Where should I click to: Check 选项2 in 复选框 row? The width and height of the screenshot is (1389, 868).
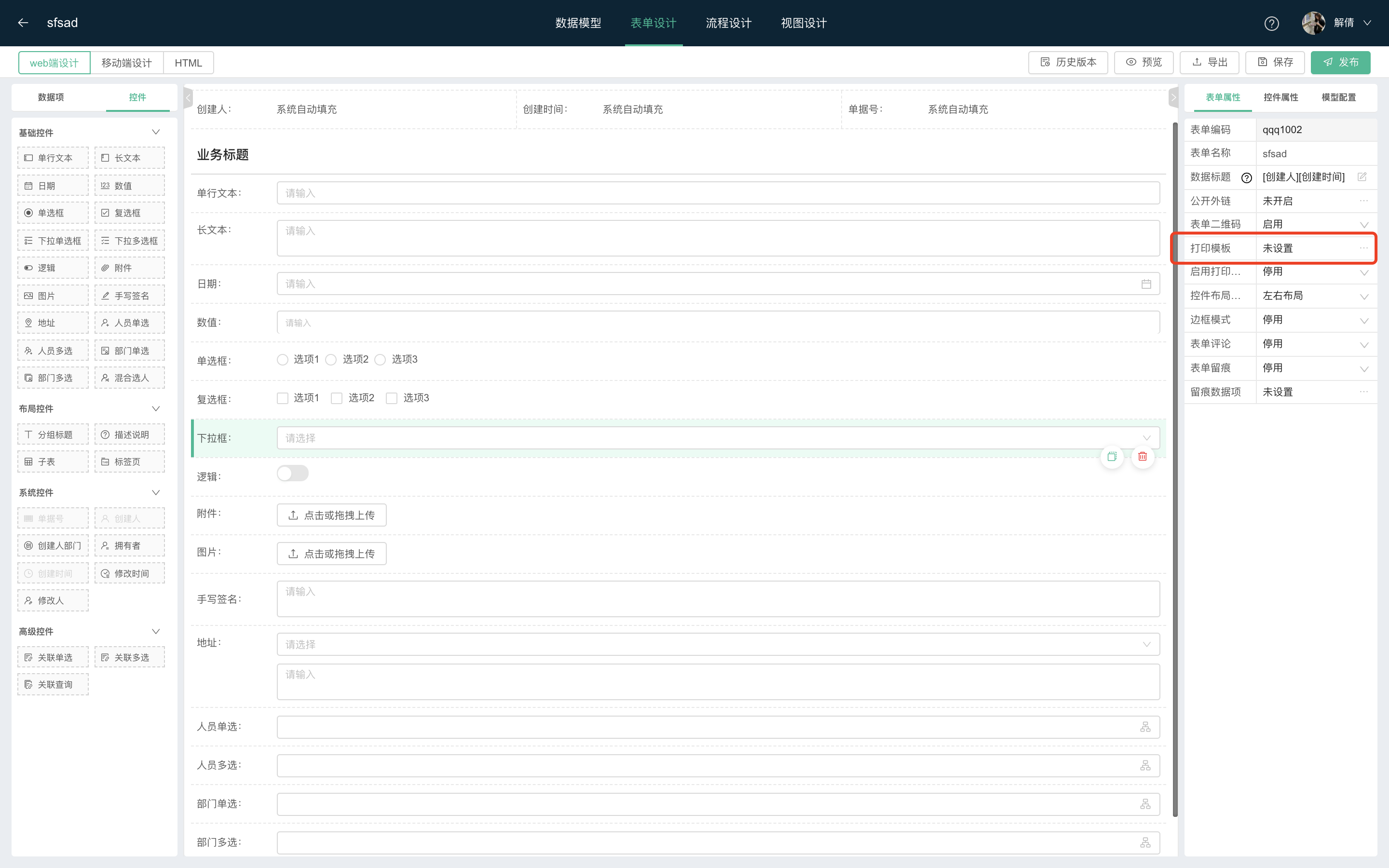(x=337, y=398)
